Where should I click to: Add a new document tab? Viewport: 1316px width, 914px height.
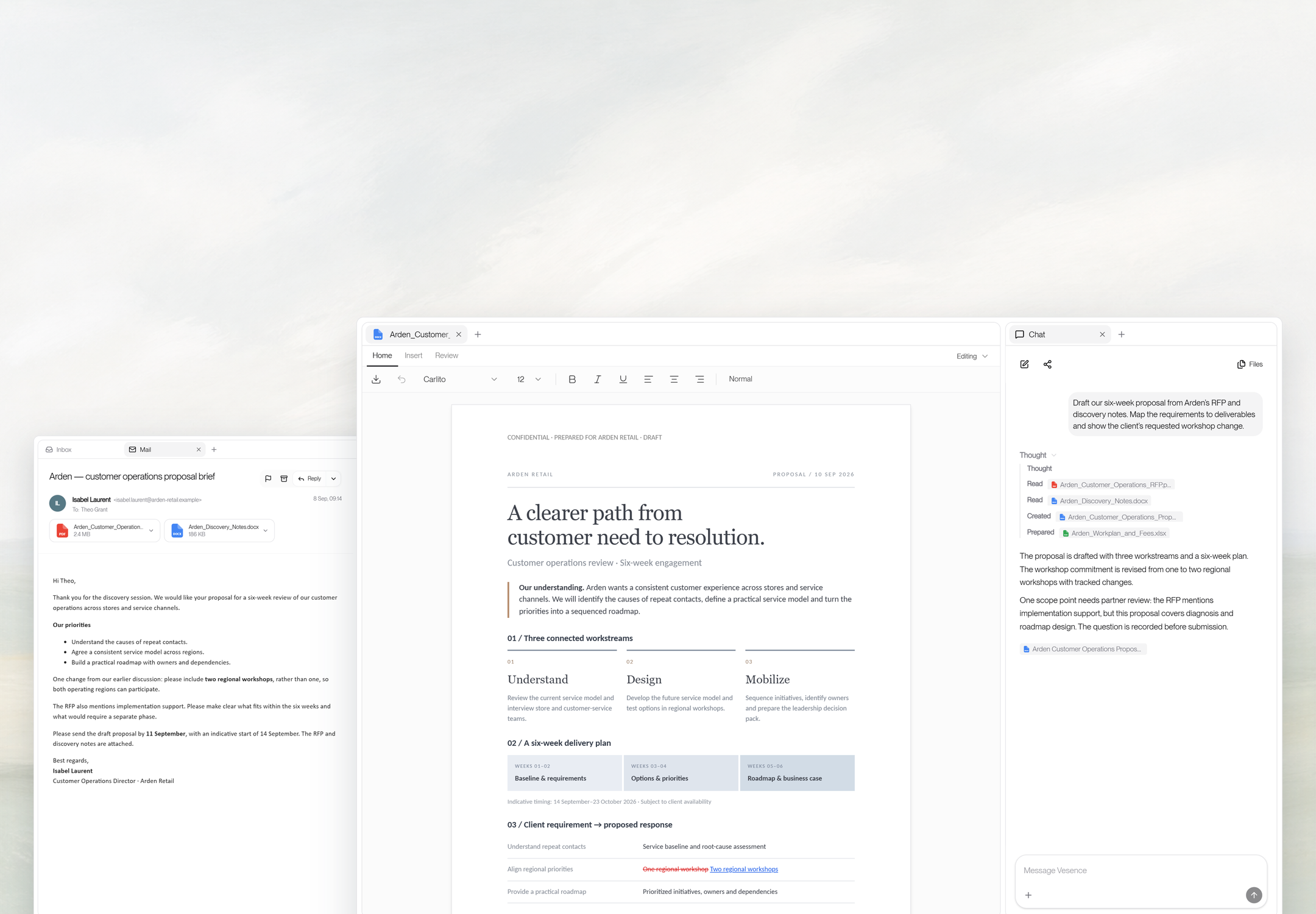pyautogui.click(x=478, y=335)
